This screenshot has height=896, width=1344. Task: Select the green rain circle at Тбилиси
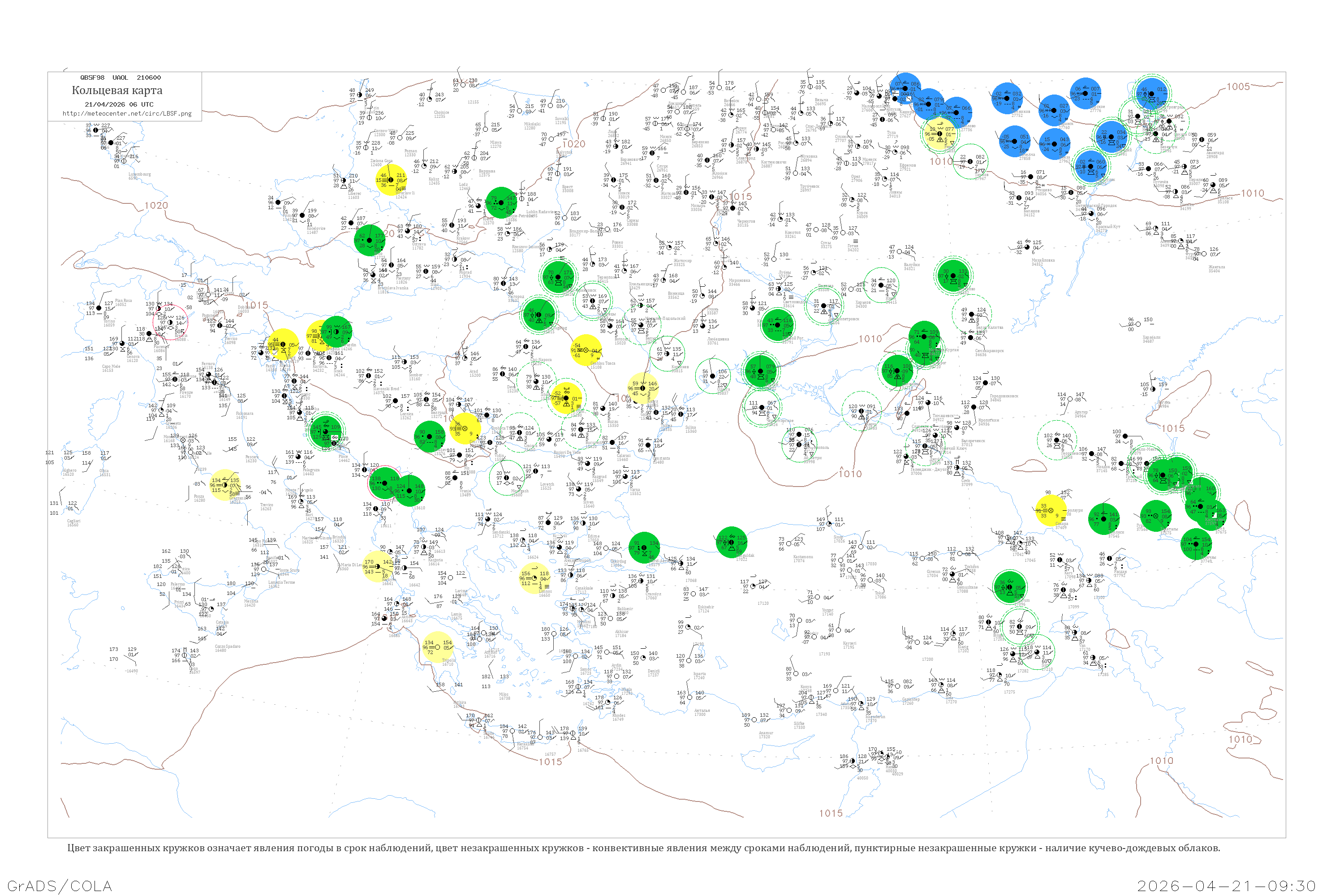(1103, 519)
